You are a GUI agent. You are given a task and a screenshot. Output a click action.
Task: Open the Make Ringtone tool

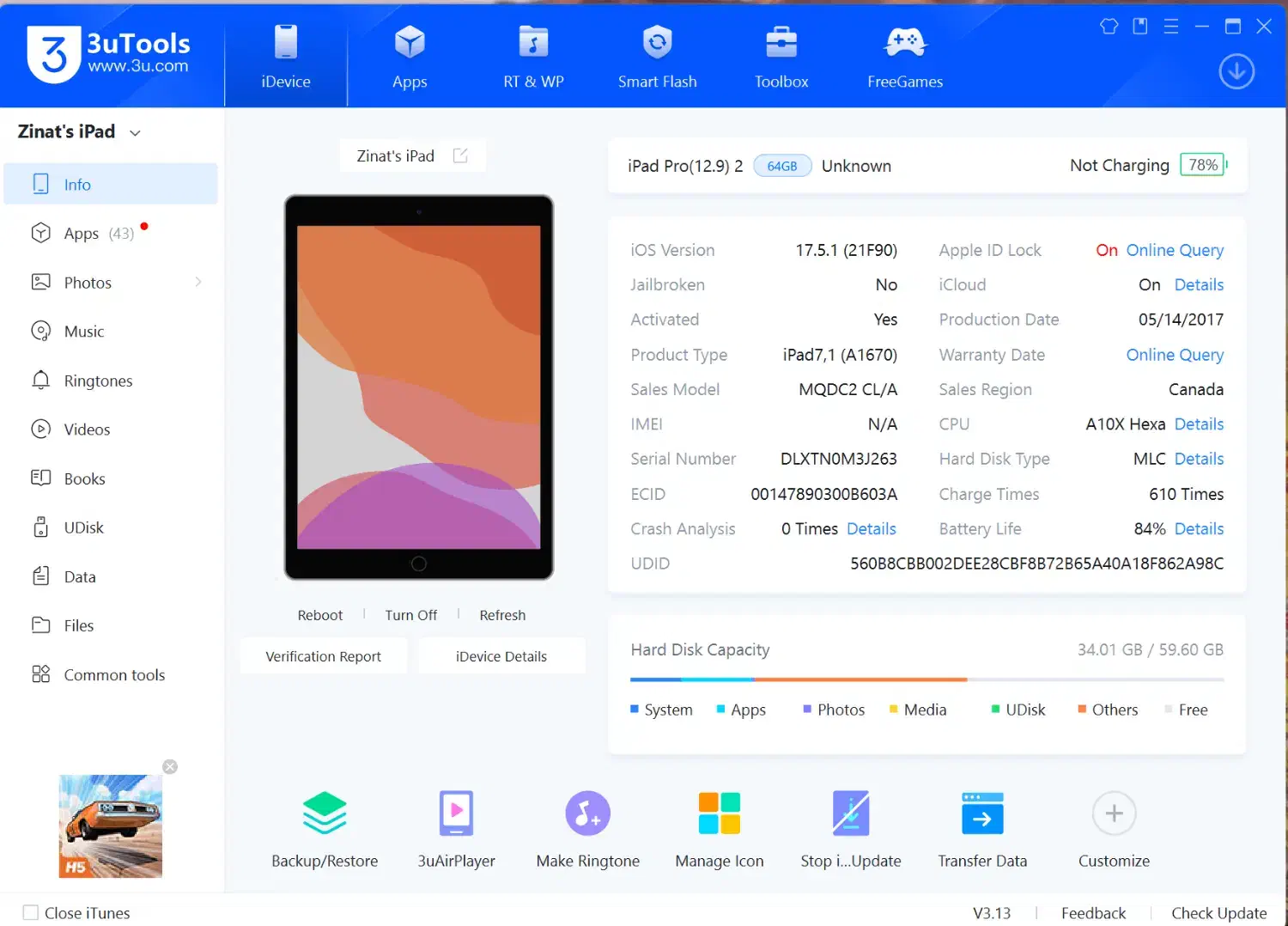click(x=587, y=813)
